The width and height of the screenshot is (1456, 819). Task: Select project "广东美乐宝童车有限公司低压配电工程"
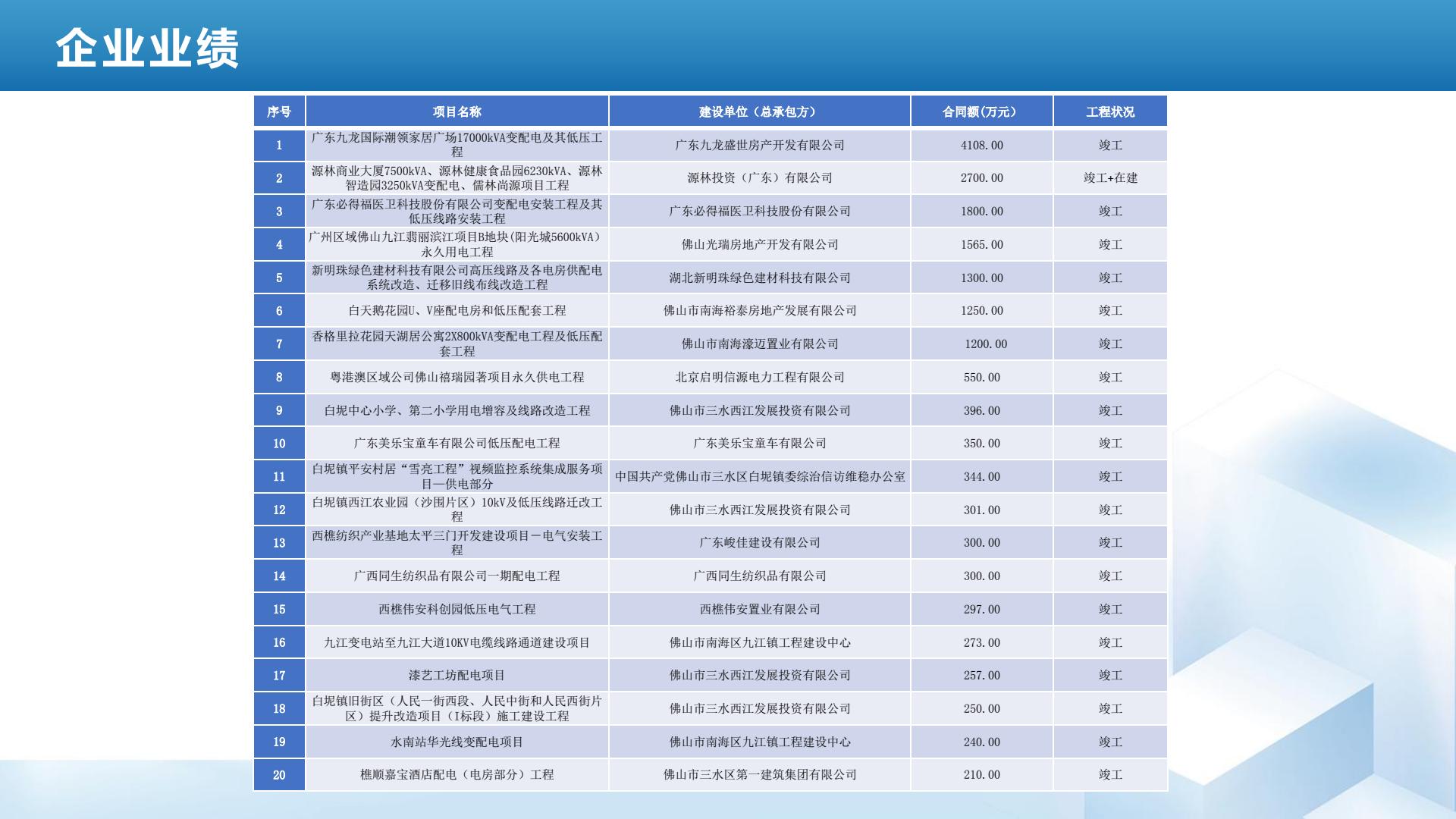pyautogui.click(x=457, y=443)
